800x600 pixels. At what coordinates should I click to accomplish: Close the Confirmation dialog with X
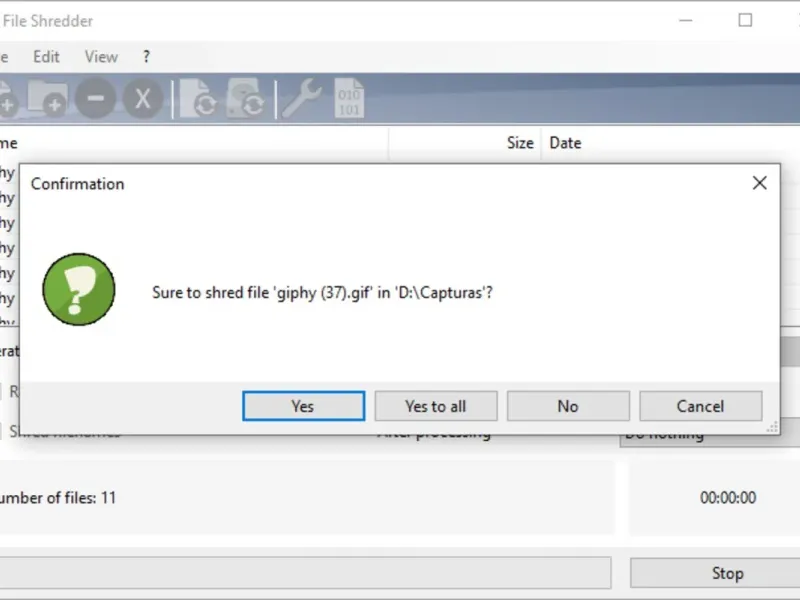[x=760, y=183]
